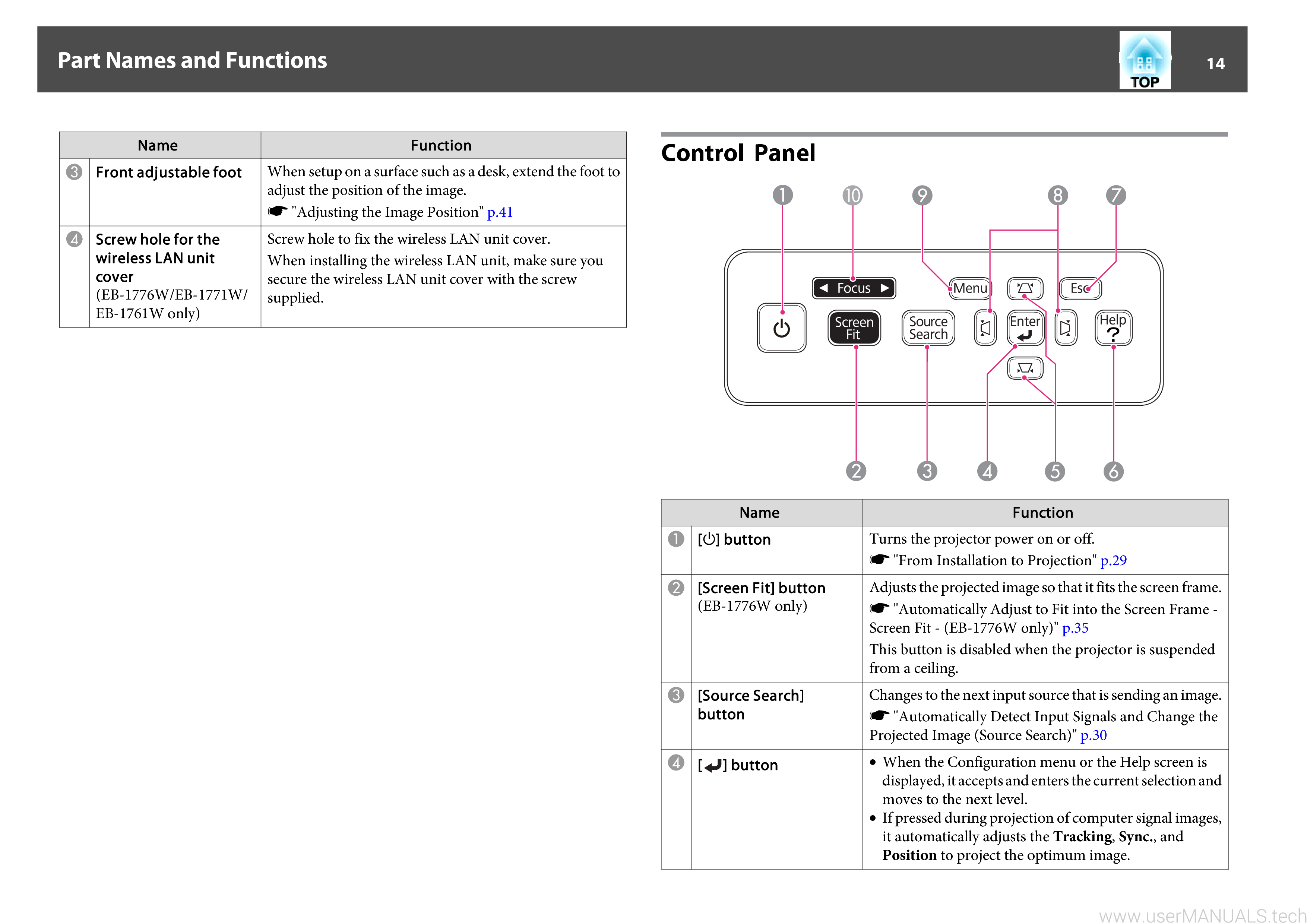The image size is (1307, 924).
Task: Select the Enter [↵] button name cell
Action: point(776,809)
